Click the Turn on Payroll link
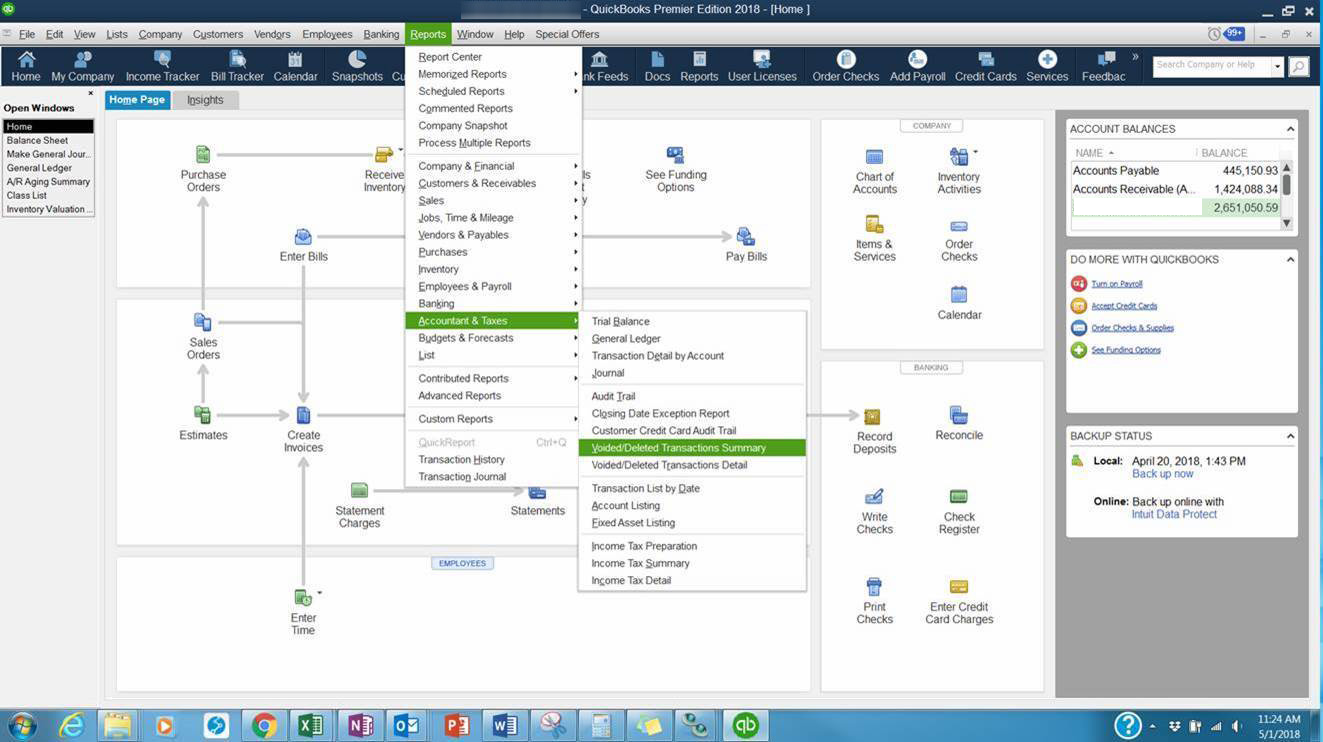1323x742 pixels. (1117, 284)
